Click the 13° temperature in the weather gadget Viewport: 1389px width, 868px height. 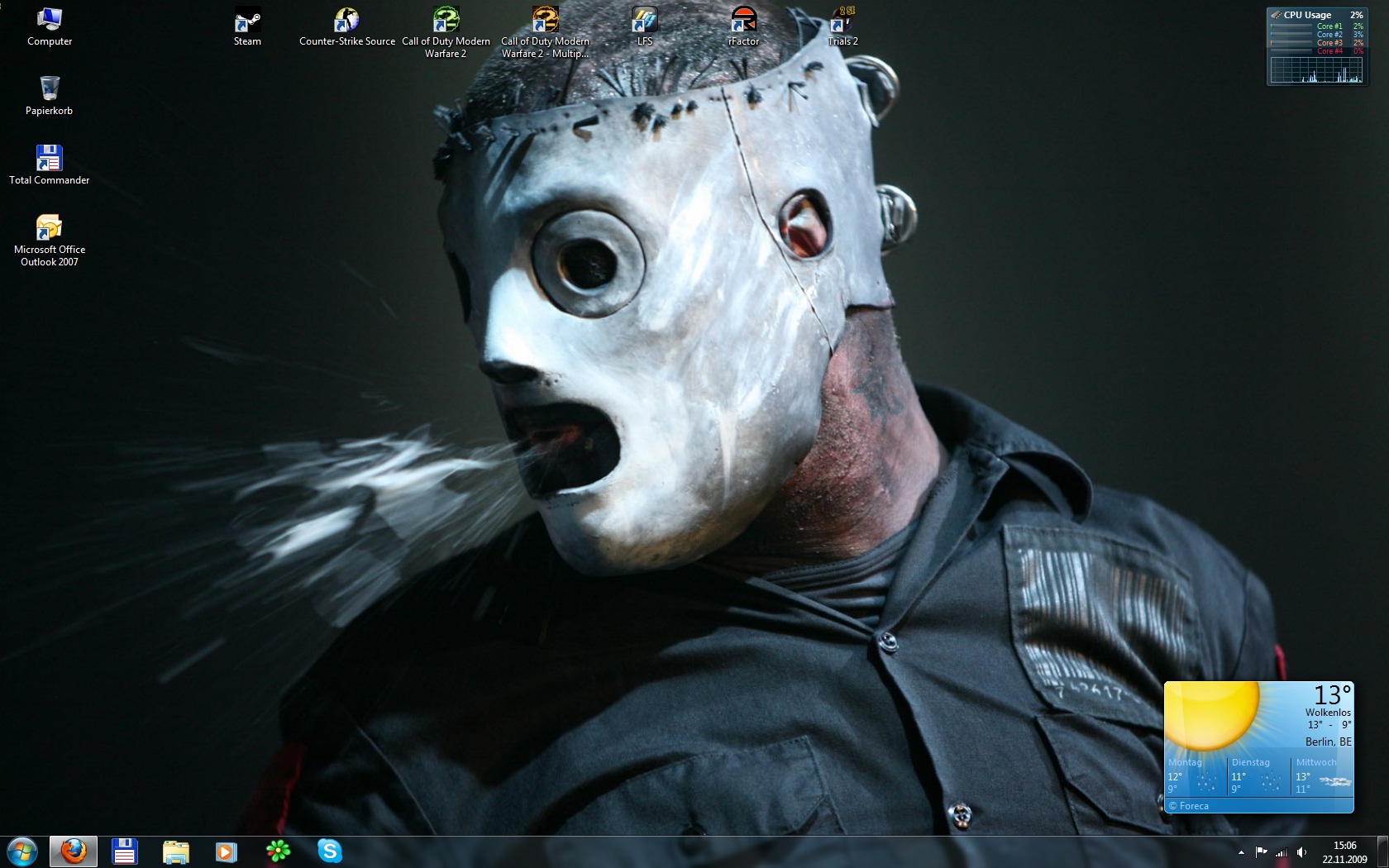pos(1332,695)
